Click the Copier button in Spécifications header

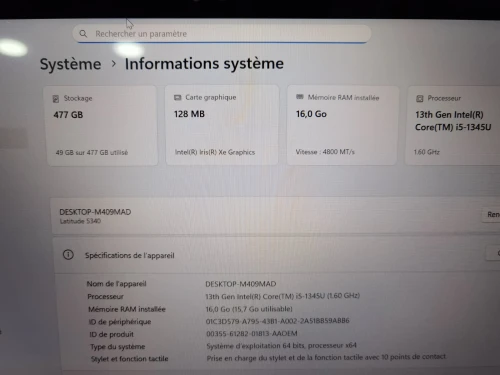[493, 253]
